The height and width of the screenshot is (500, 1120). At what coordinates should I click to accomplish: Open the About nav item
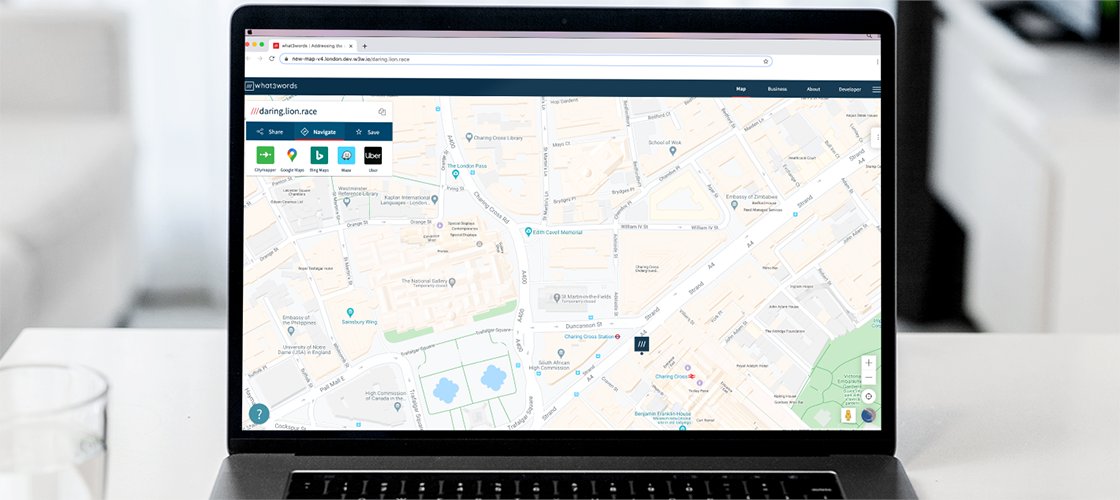814,89
